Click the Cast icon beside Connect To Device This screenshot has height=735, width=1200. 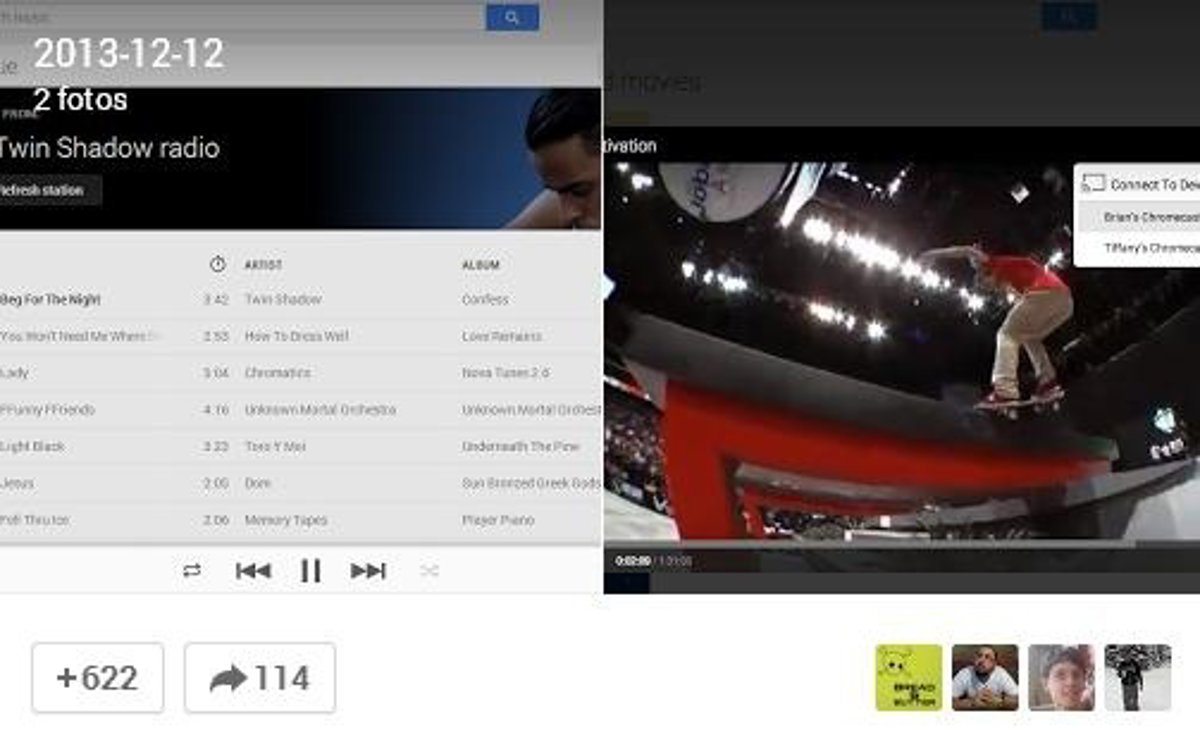pos(1093,184)
